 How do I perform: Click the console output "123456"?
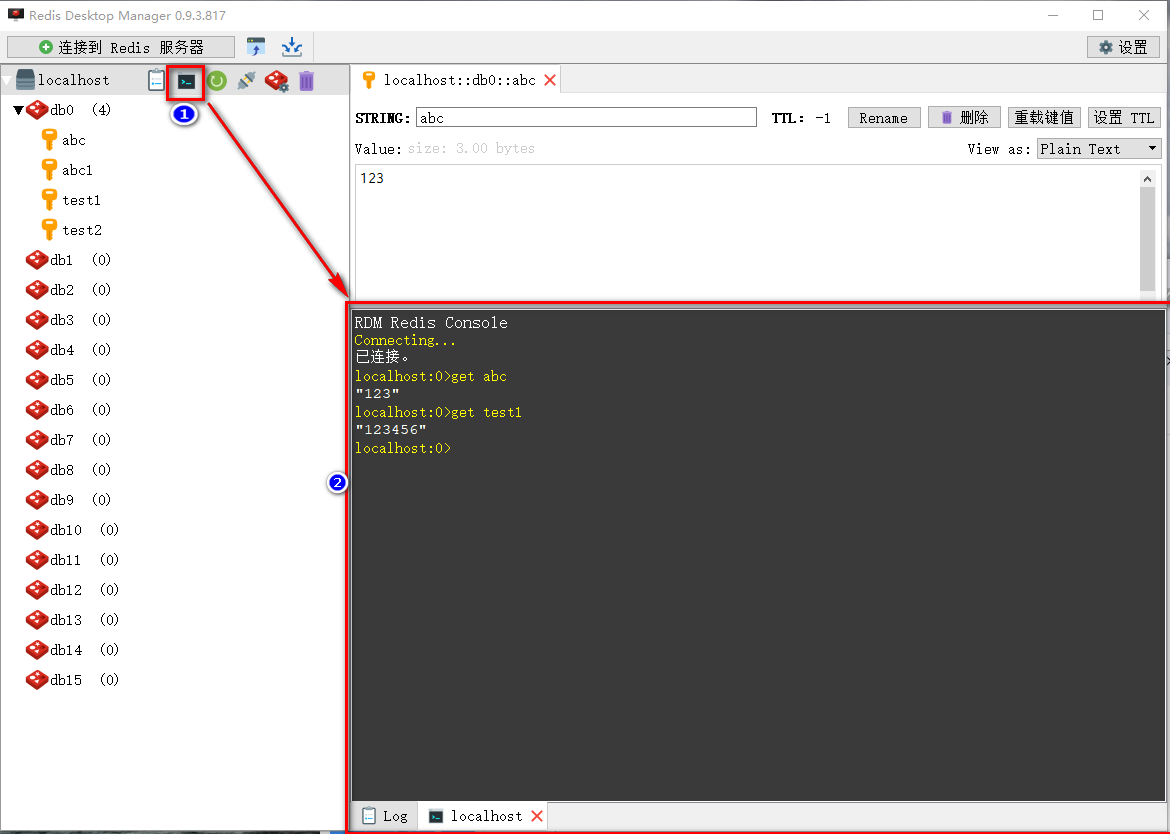391,430
